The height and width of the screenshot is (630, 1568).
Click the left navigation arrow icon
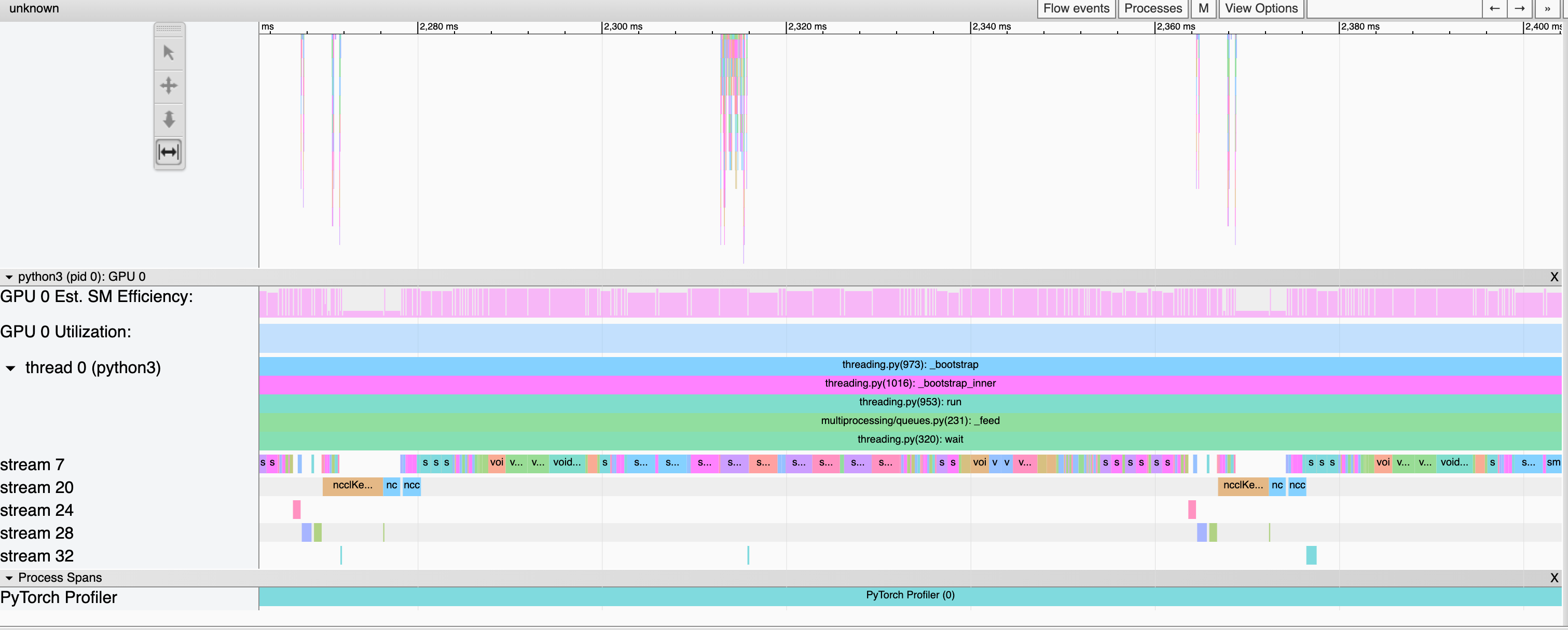[x=1494, y=8]
